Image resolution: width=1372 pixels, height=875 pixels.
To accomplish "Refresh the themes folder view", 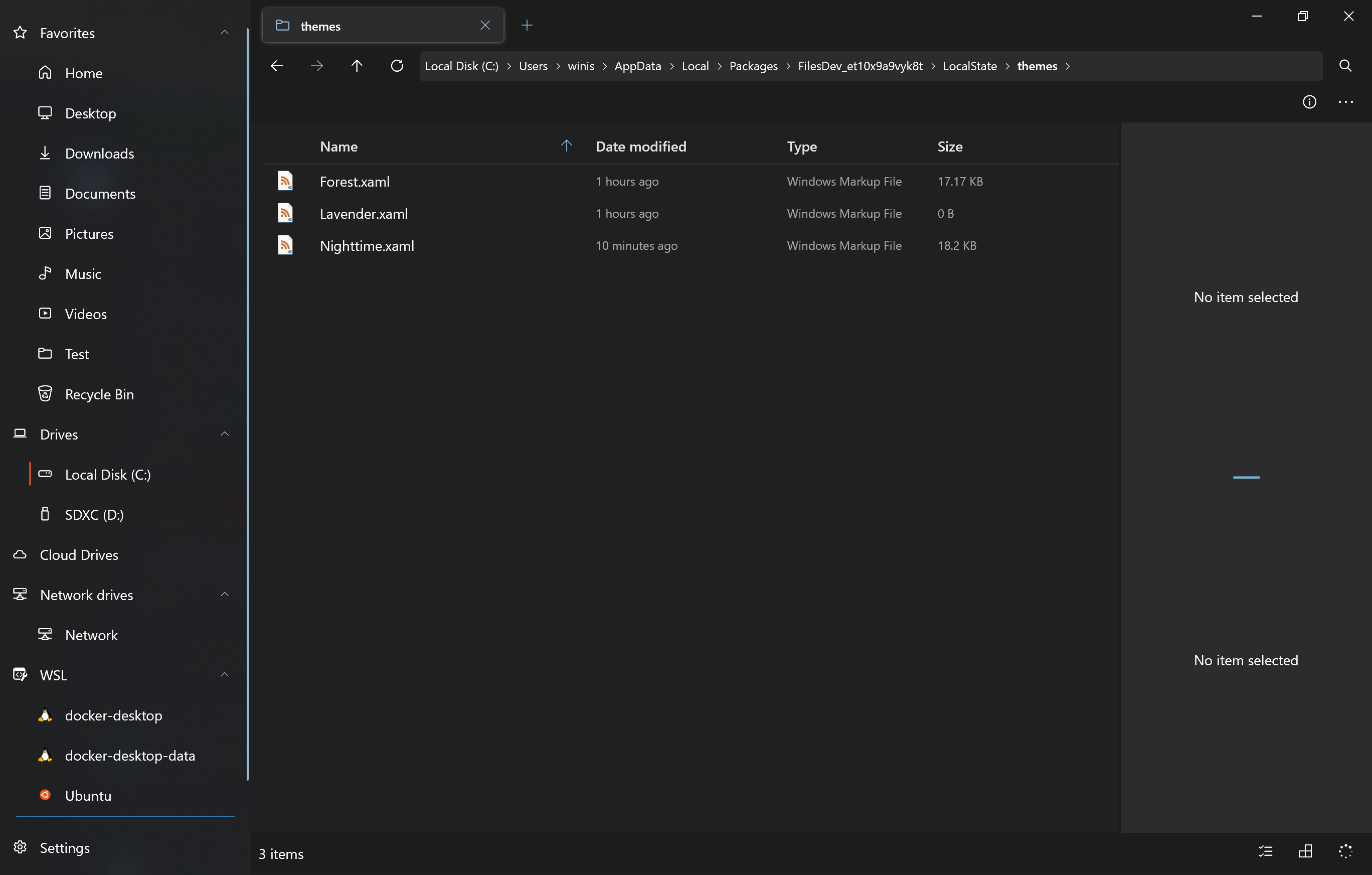I will point(397,66).
